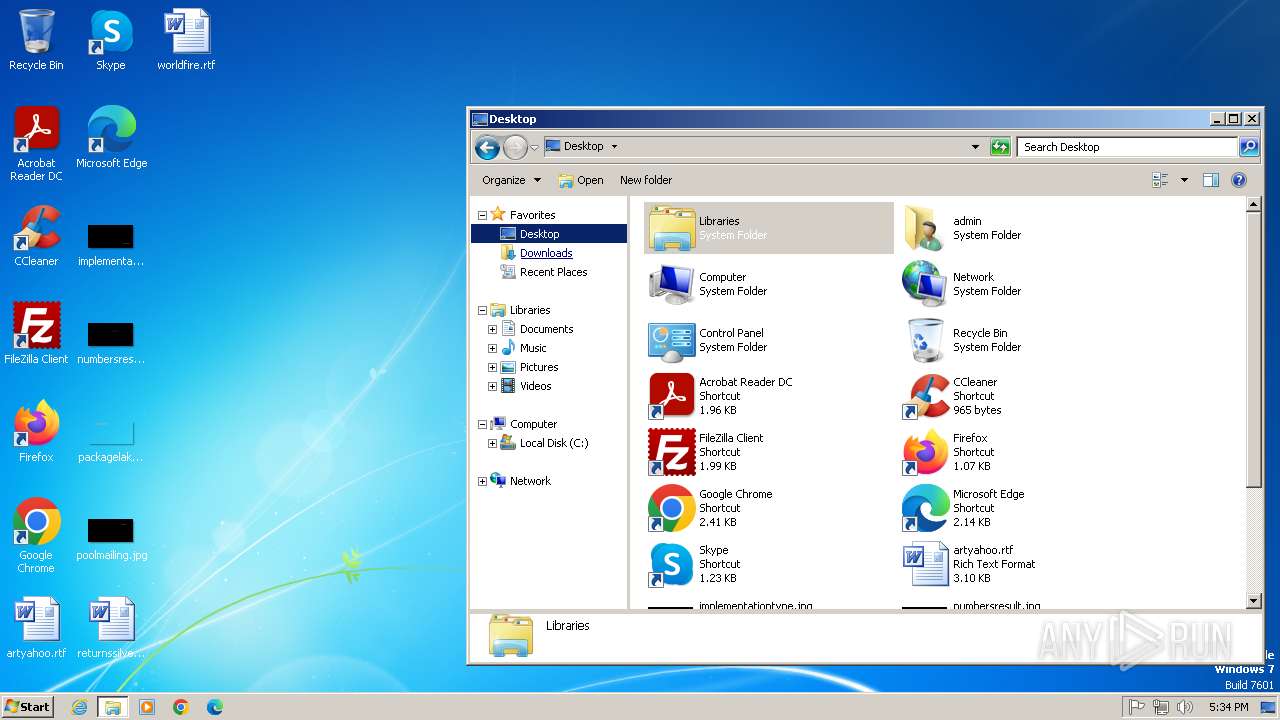Select Computer system folder in file list

[x=768, y=284]
